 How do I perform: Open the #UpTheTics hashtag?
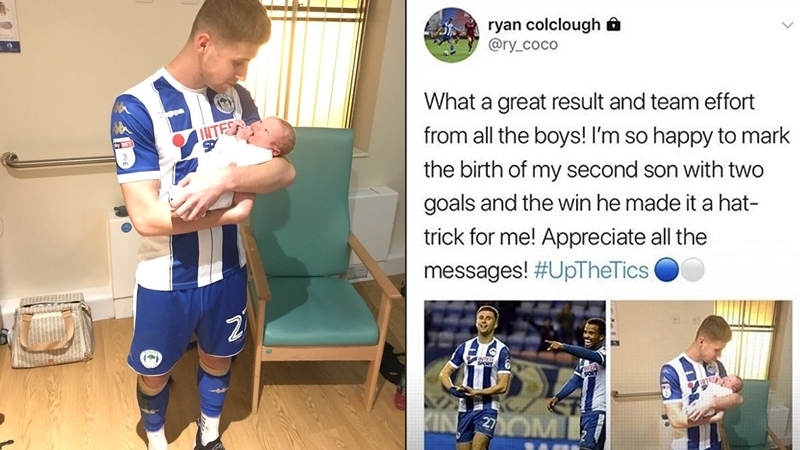click(x=591, y=270)
